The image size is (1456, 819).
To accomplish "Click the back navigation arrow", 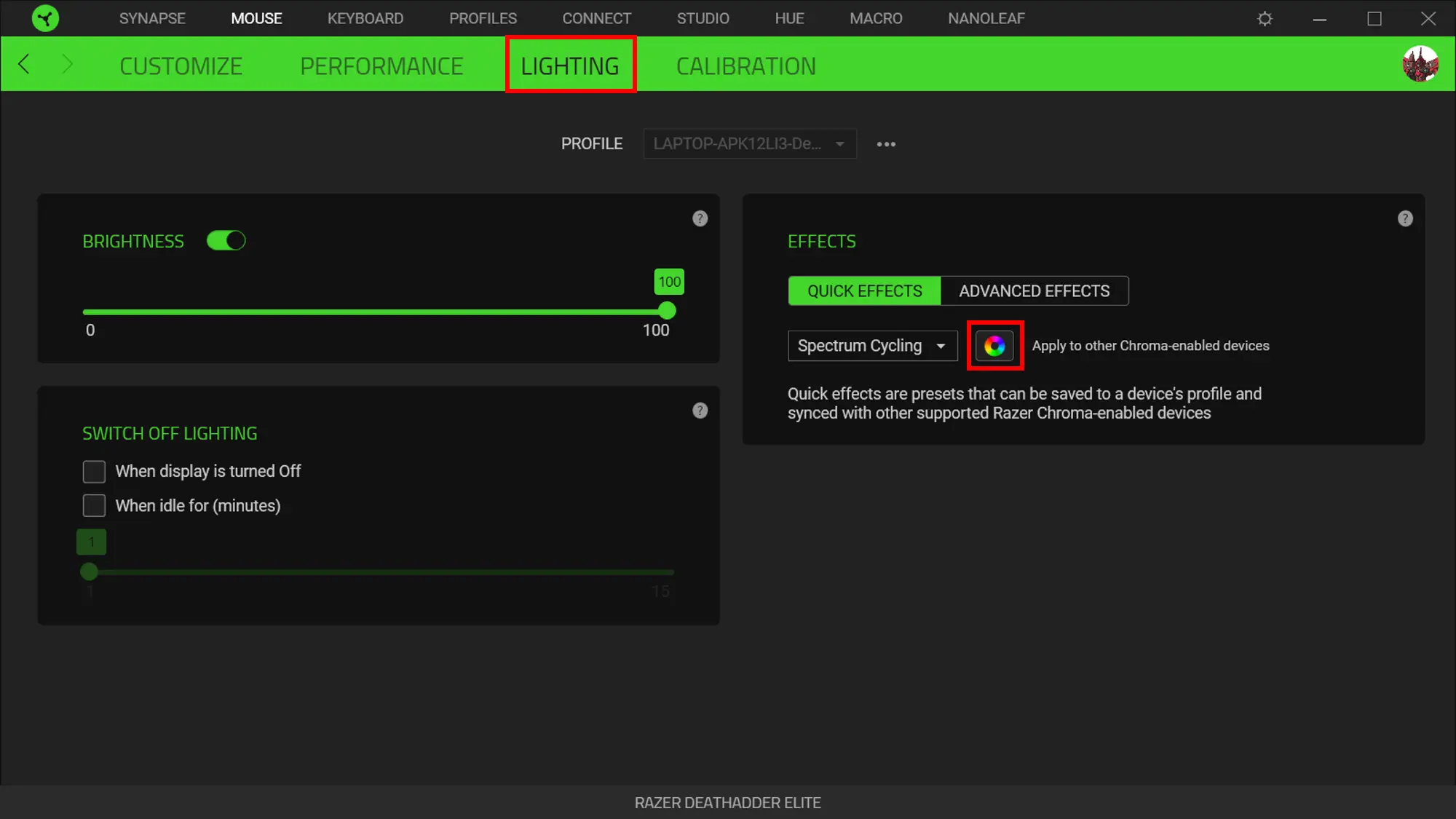I will (24, 64).
